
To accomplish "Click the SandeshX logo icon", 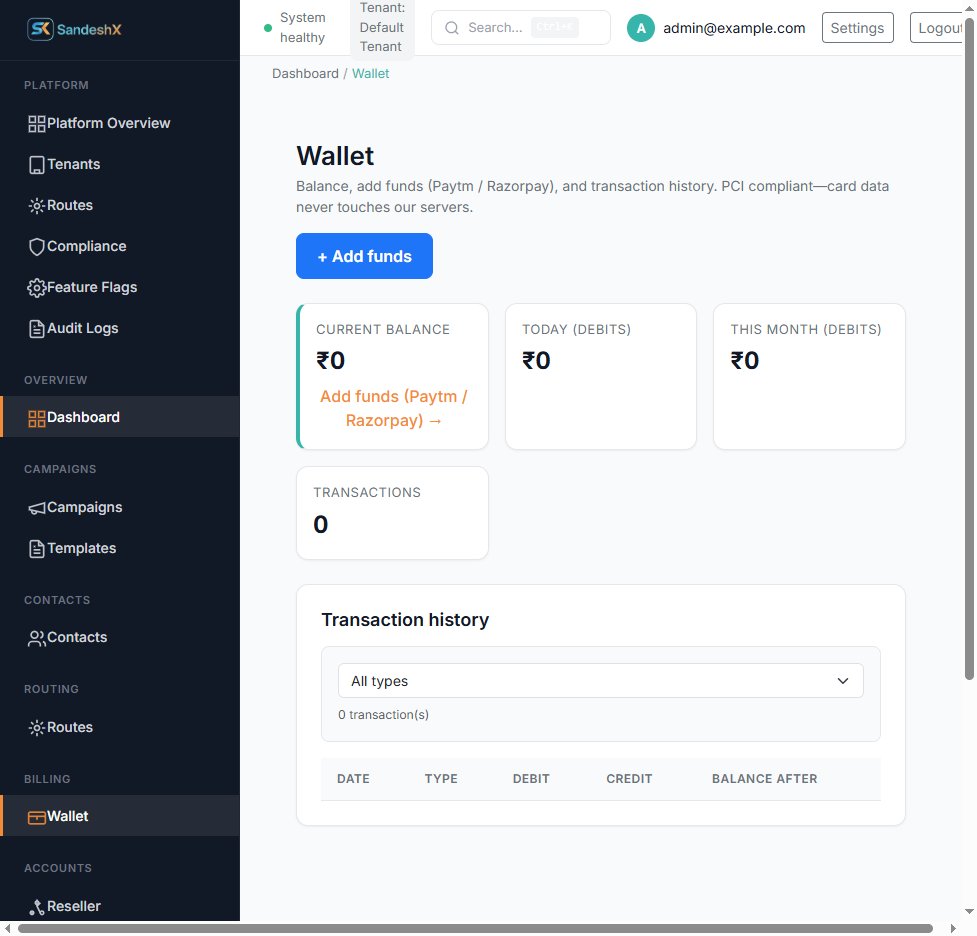I will click(41, 29).
